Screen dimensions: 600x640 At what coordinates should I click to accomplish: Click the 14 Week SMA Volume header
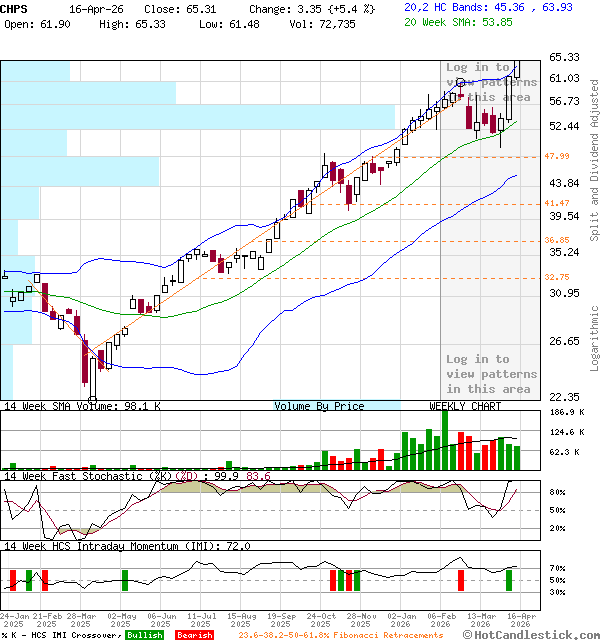[81, 406]
